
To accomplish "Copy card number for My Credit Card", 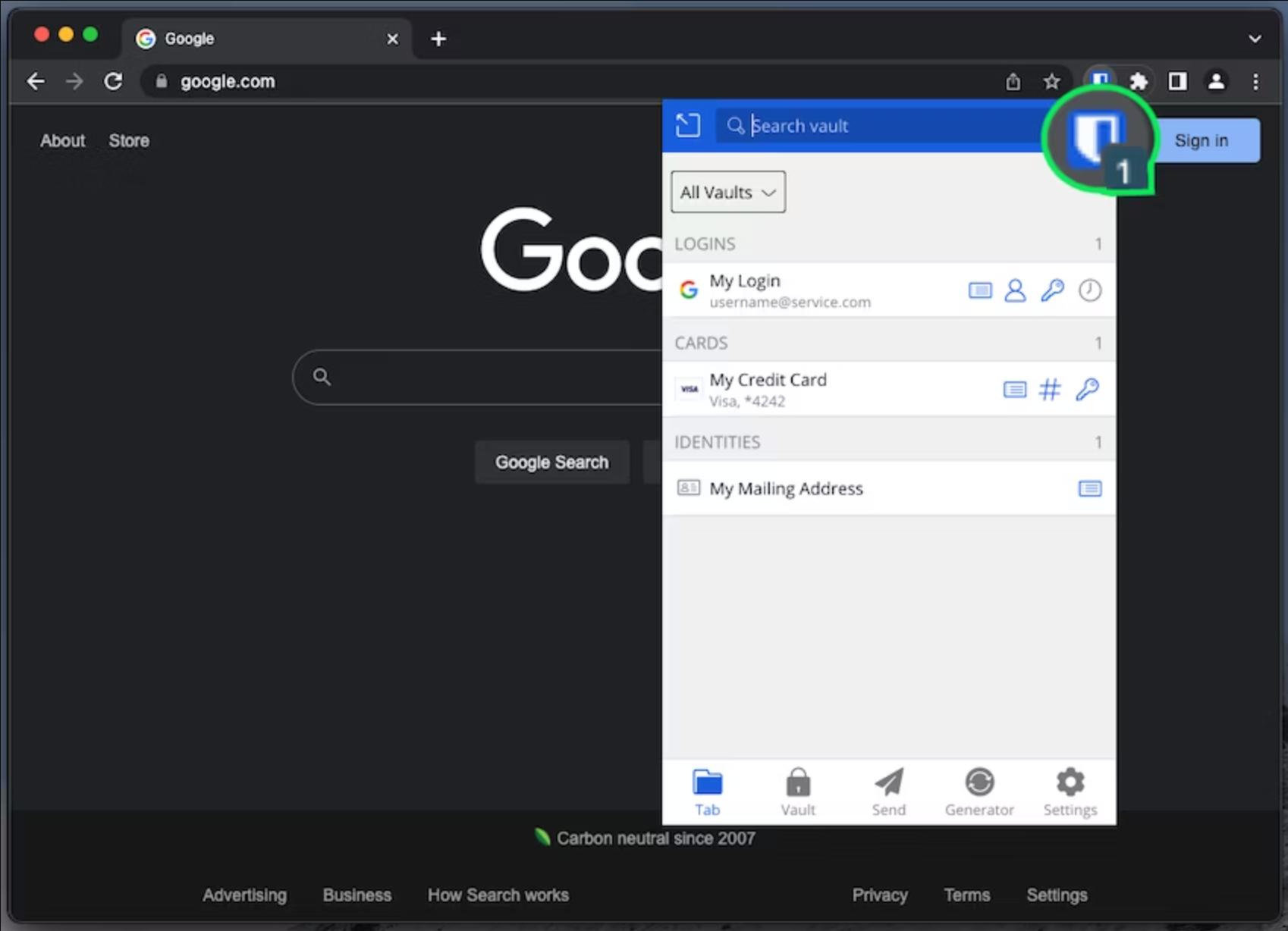I will [1051, 390].
